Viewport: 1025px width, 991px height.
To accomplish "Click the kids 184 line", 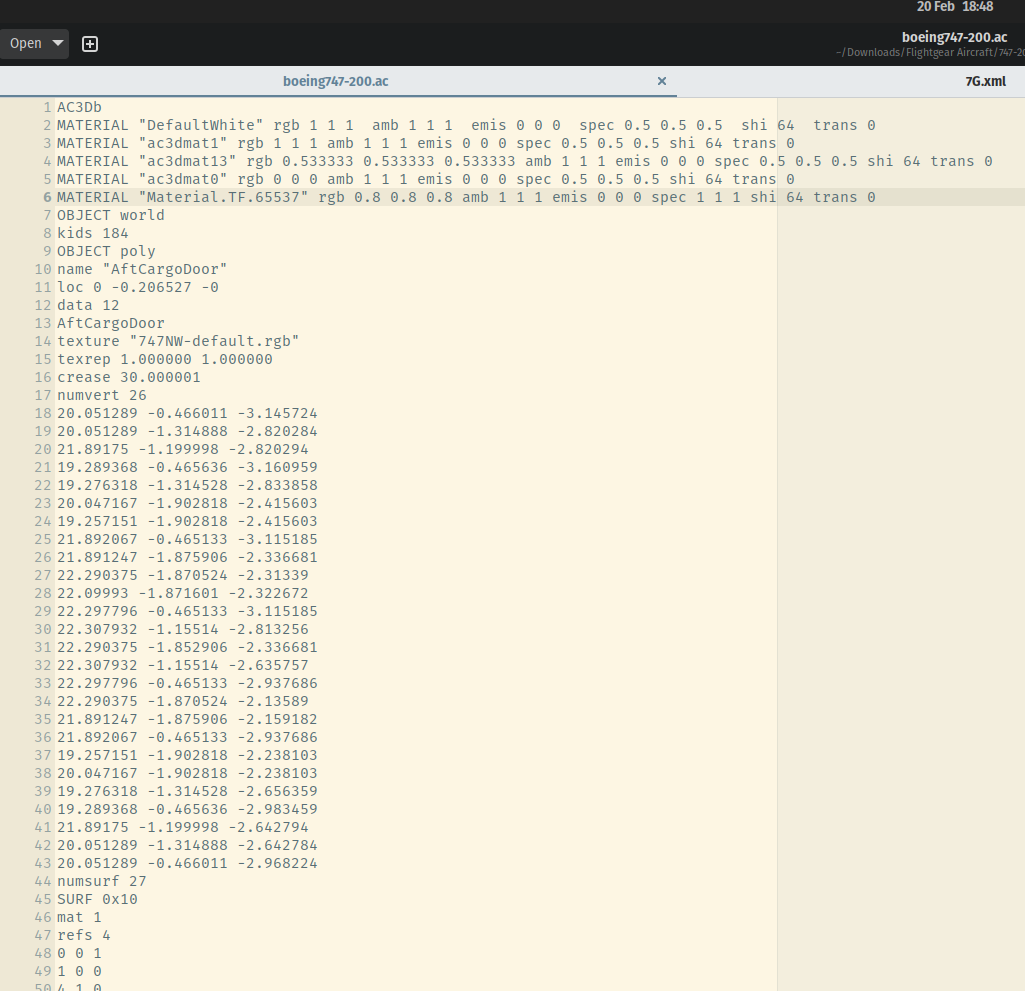I will pos(92,233).
